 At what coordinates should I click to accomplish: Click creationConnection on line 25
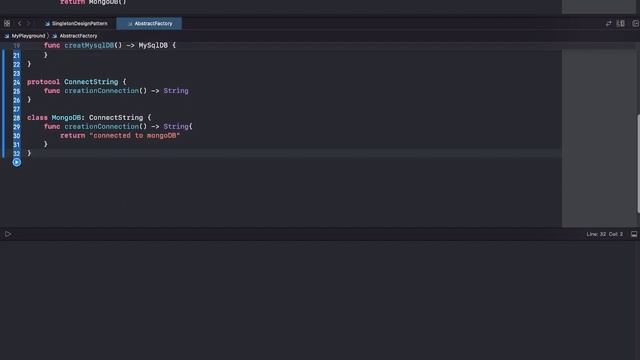tap(101, 91)
